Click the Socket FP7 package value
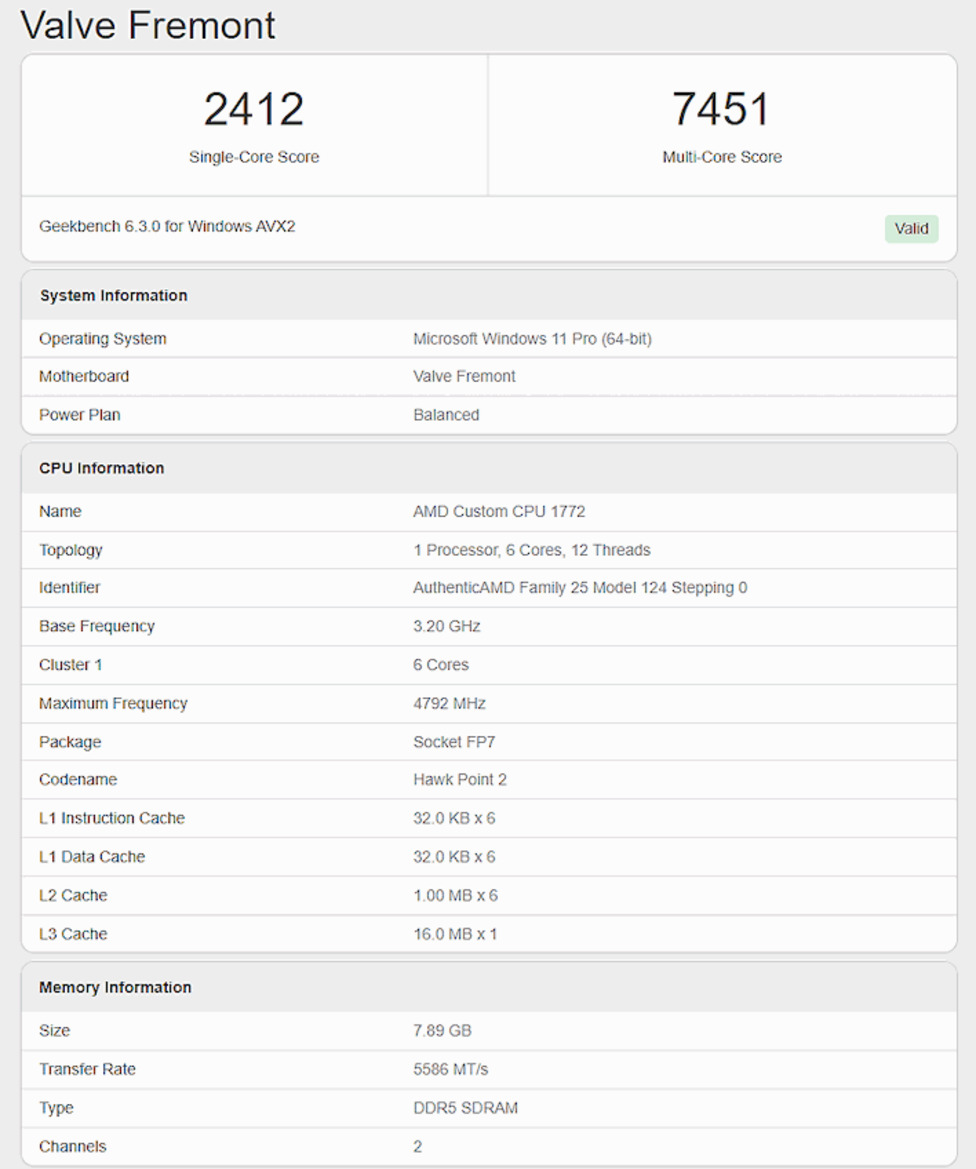976x1169 pixels. [x=454, y=741]
